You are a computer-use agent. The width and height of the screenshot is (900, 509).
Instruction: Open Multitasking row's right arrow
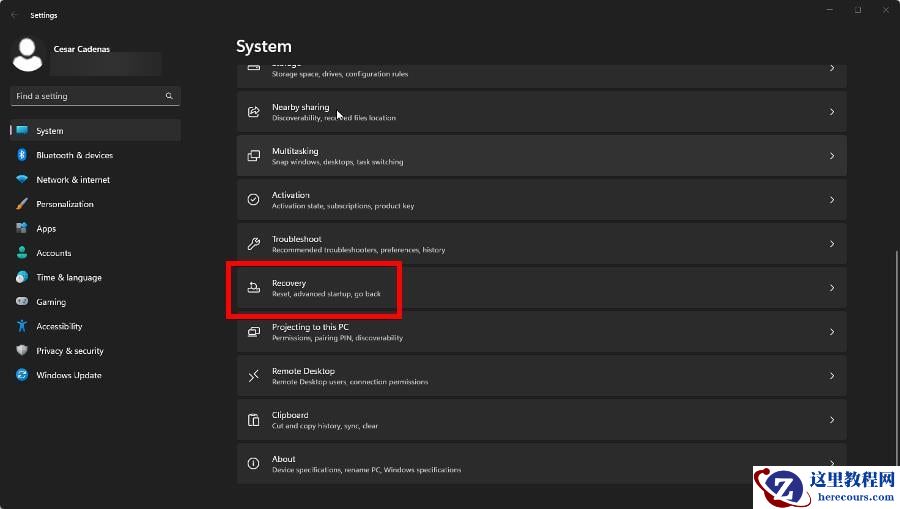(832, 156)
